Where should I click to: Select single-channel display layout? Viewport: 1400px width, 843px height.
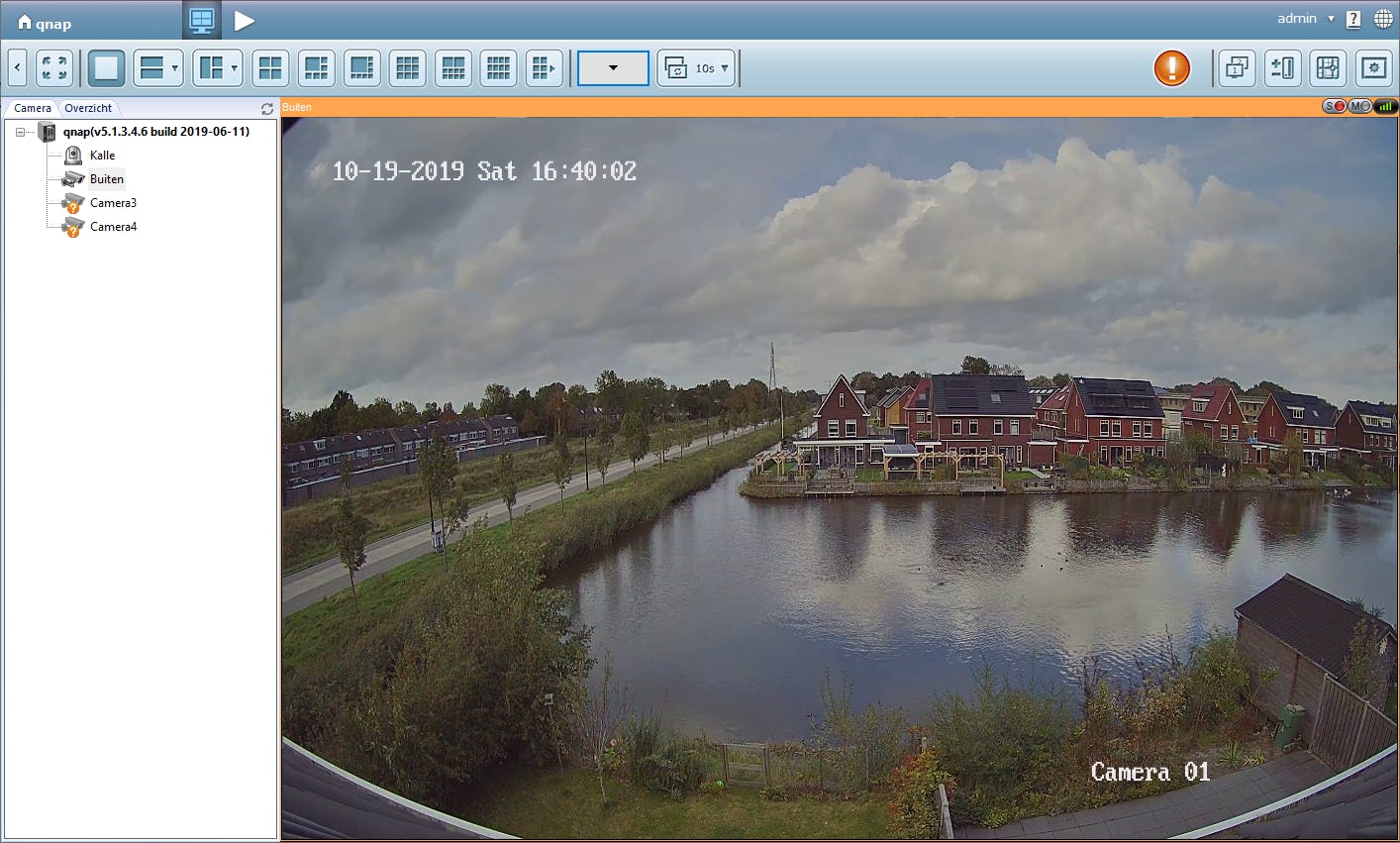[105, 67]
